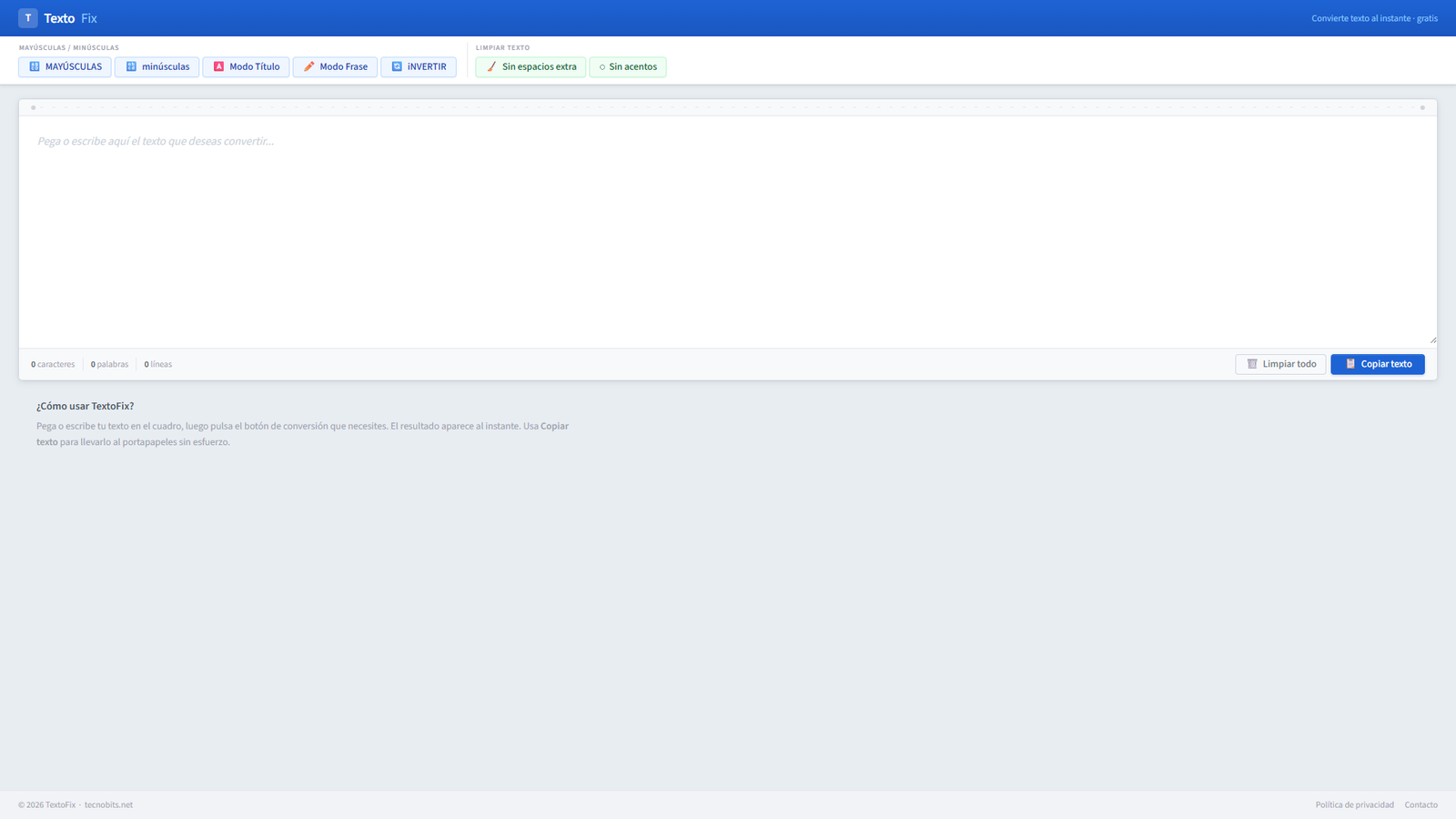Go to the Contacto footer link
The height and width of the screenshot is (819, 1456).
click(1421, 804)
